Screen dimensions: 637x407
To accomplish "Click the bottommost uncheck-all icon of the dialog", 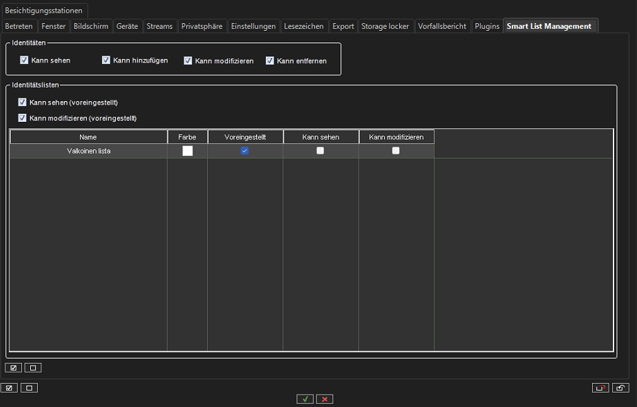I will pyautogui.click(x=29, y=388).
